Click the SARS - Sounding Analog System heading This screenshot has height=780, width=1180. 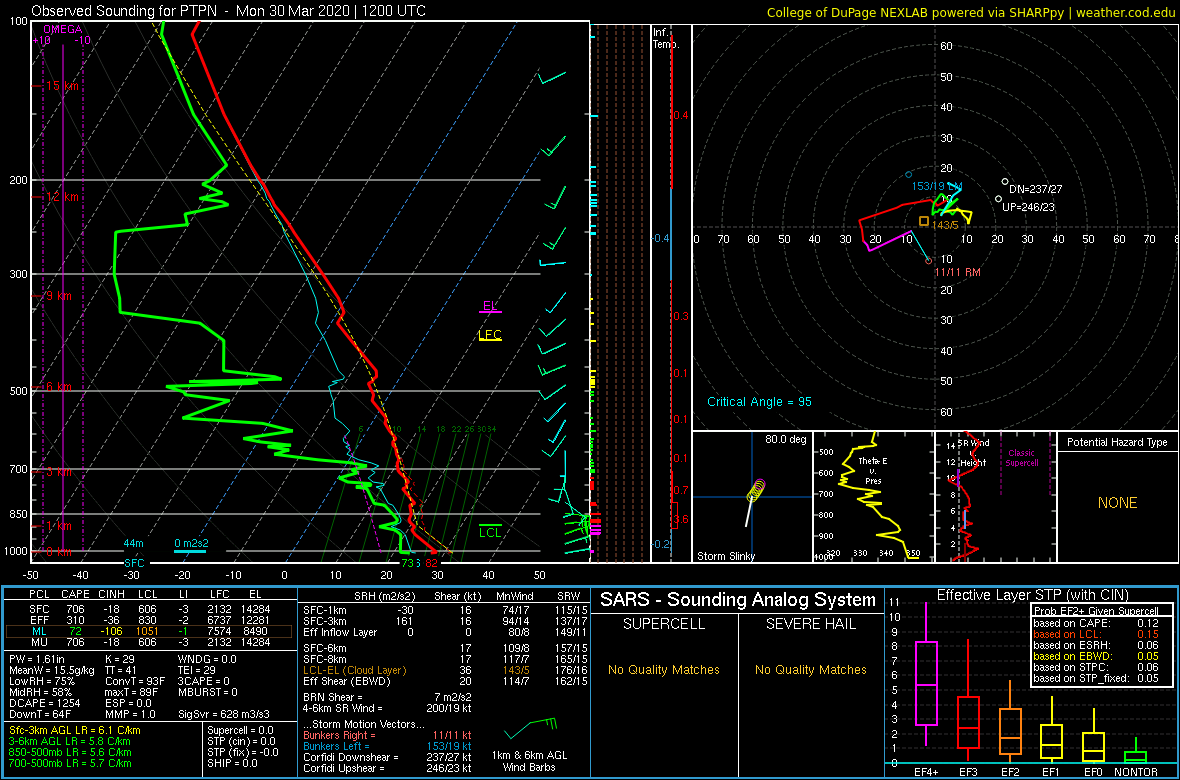pos(738,600)
